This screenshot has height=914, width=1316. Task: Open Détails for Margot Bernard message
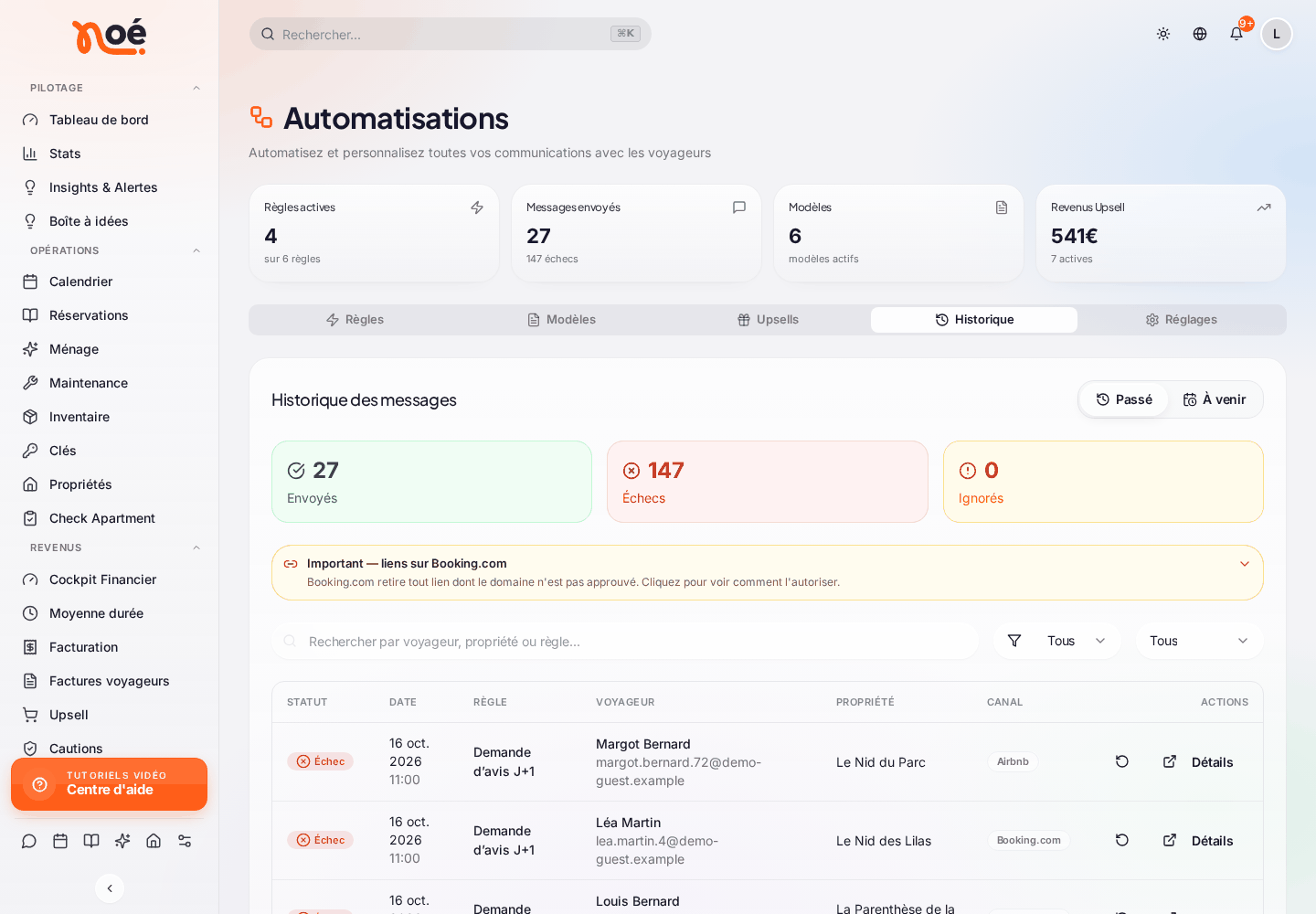tap(1198, 762)
